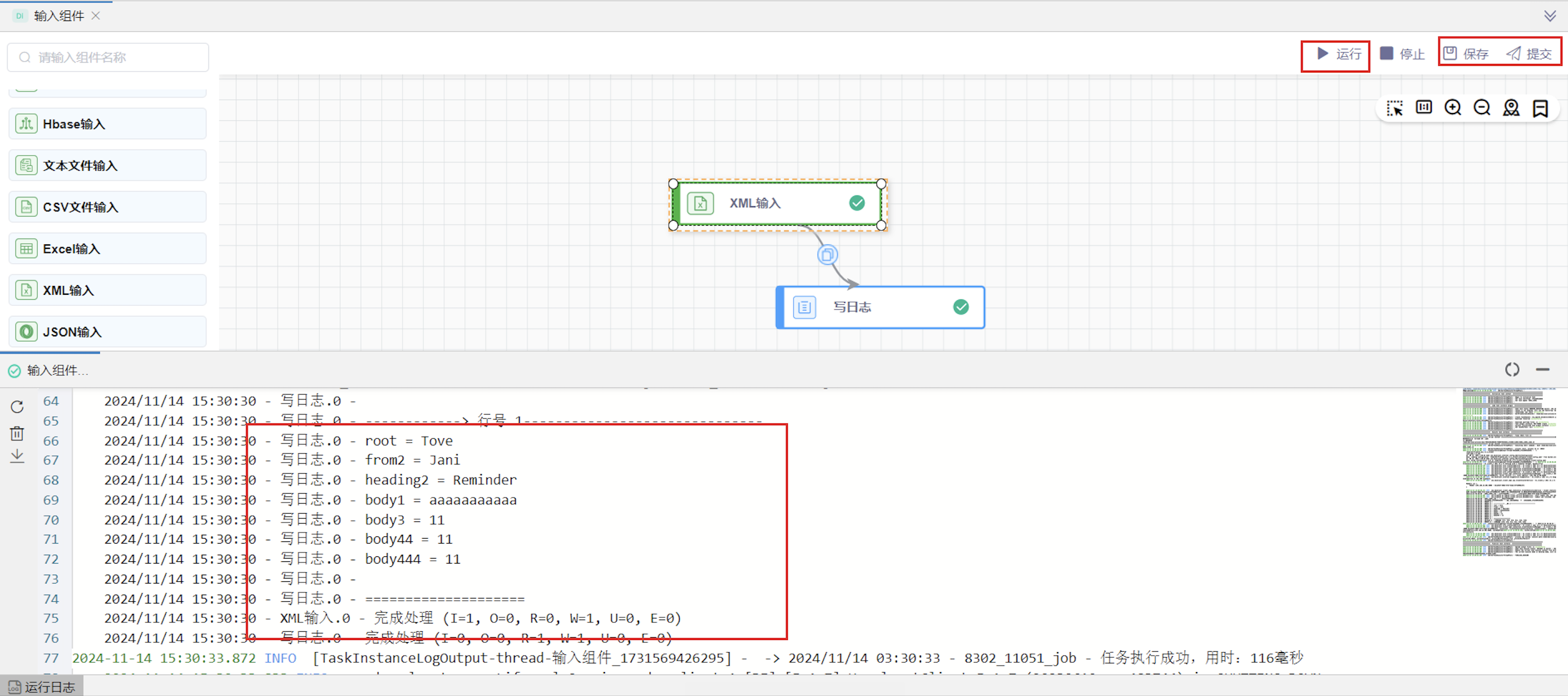Click the copy icon on the connector
The image size is (1568, 696).
827,254
